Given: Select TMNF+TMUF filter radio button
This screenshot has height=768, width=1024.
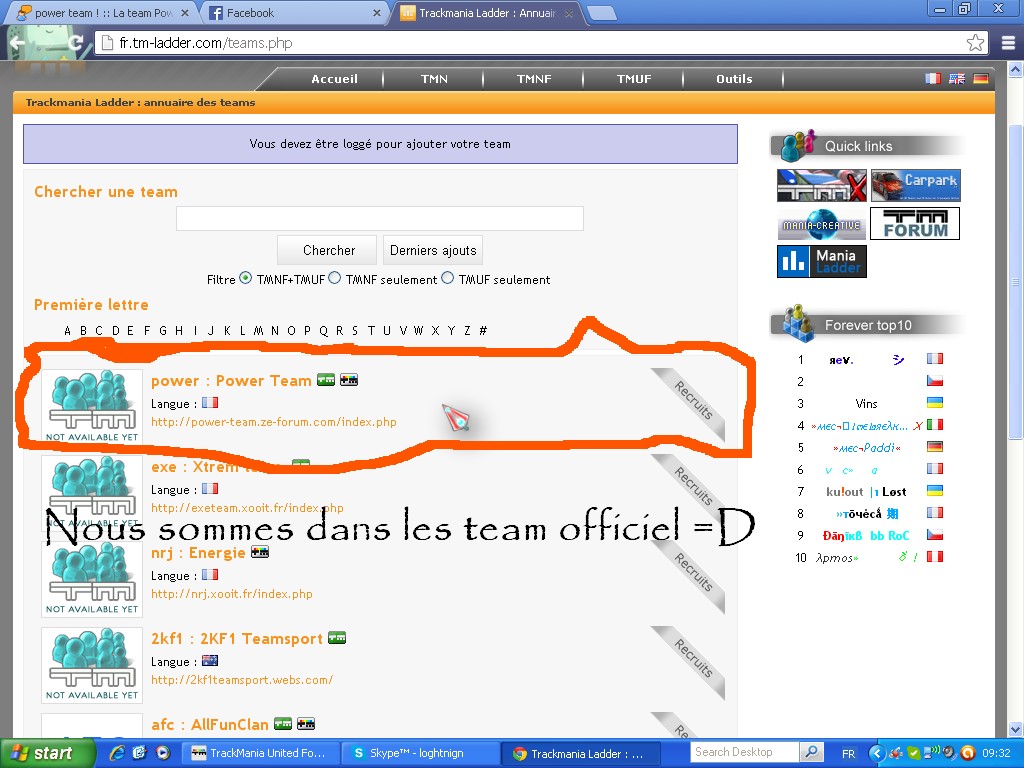Looking at the screenshot, I should click(x=246, y=278).
